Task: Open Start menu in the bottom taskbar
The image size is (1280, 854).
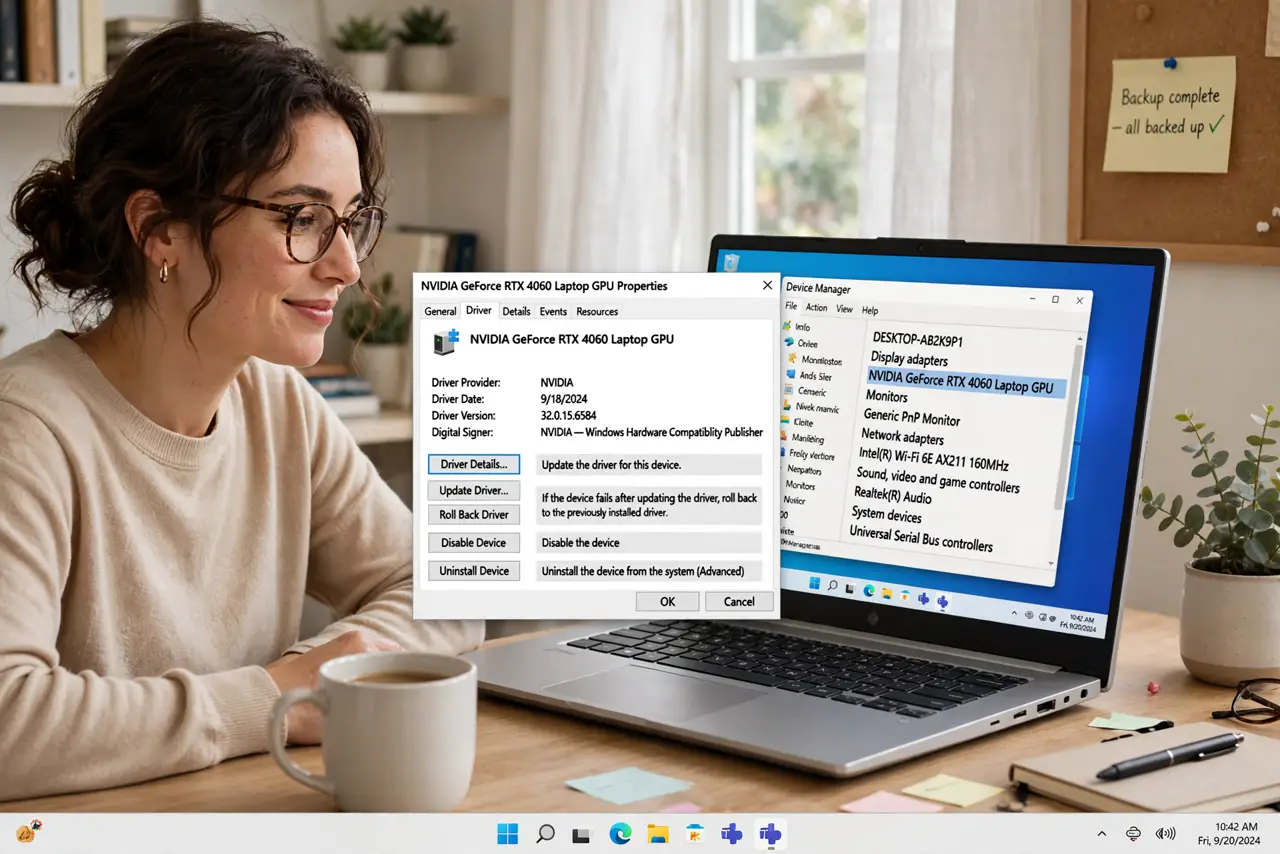Action: click(x=508, y=834)
